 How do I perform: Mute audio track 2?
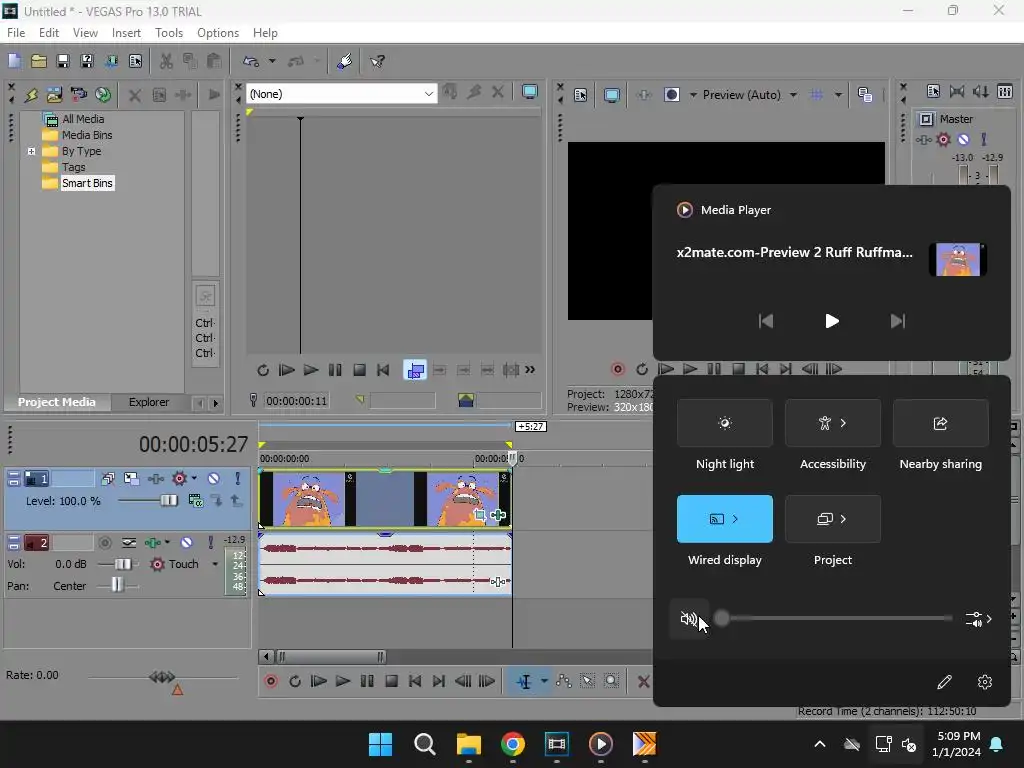tap(187, 542)
